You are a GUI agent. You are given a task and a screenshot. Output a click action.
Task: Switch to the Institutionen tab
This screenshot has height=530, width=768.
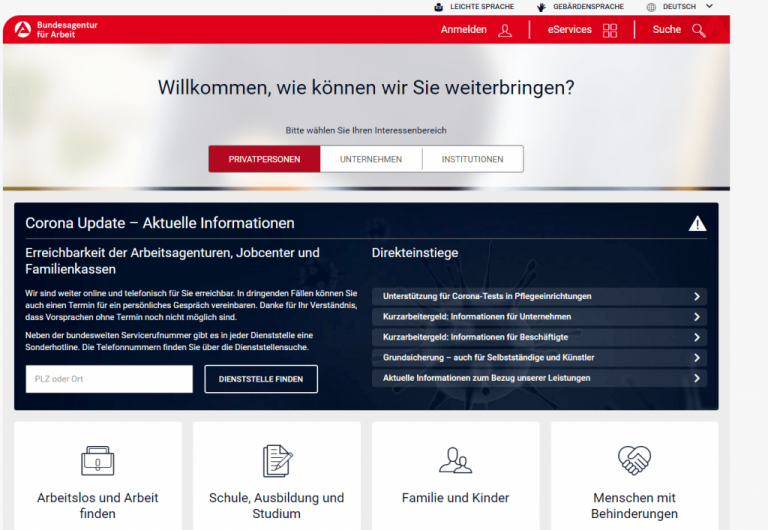[472, 159]
